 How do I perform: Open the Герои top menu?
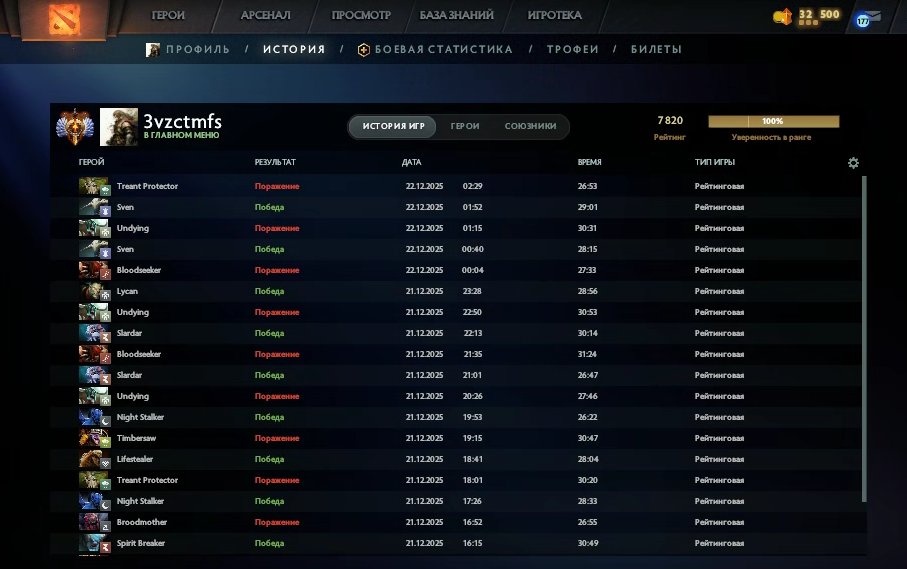coord(168,16)
